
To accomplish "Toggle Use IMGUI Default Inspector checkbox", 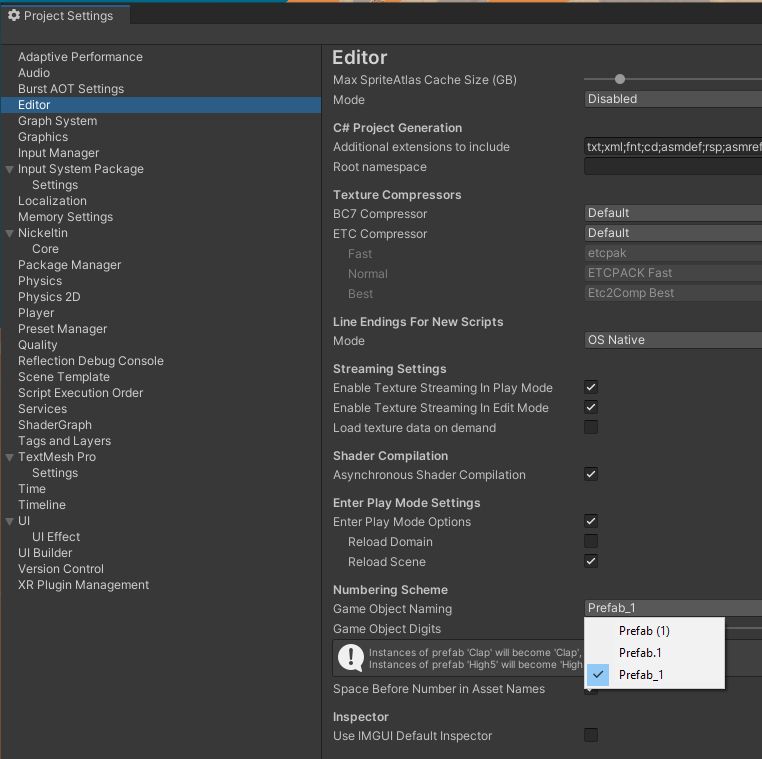I will click(591, 736).
